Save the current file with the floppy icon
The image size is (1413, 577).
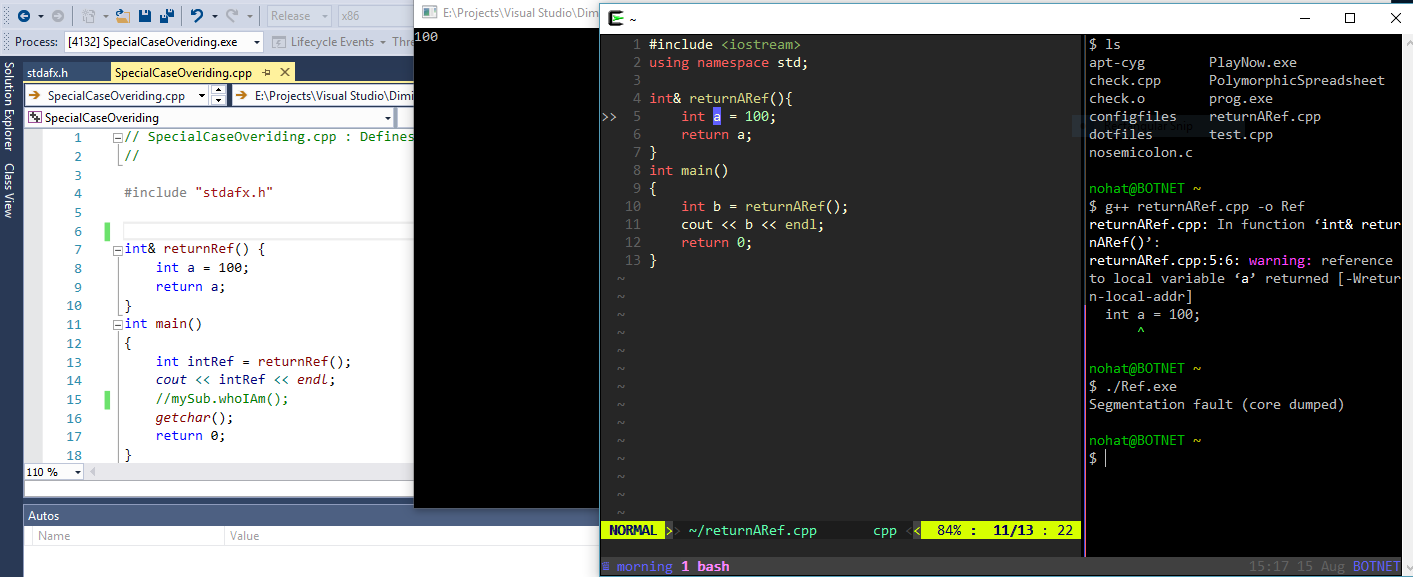point(145,16)
